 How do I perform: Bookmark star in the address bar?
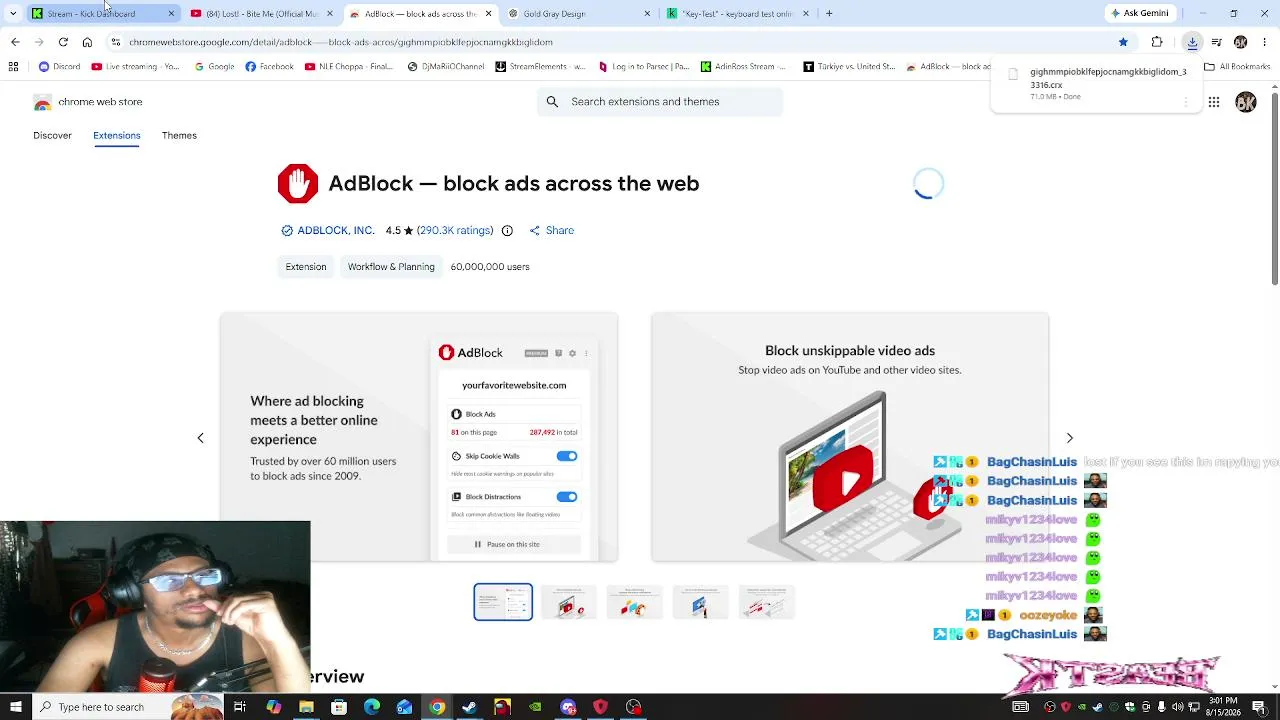(x=1123, y=42)
